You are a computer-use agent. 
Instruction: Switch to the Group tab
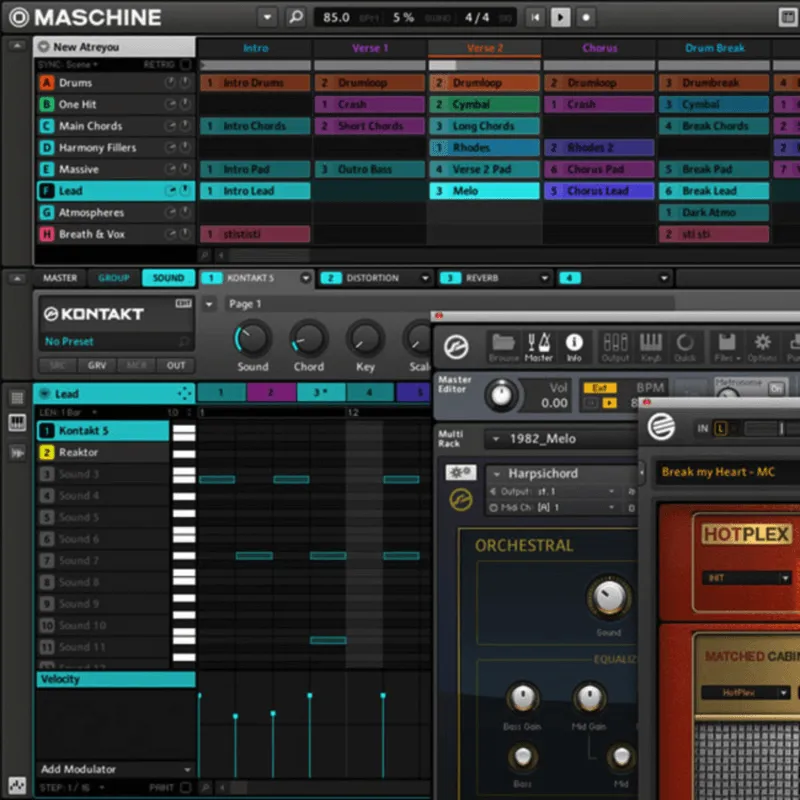(114, 277)
